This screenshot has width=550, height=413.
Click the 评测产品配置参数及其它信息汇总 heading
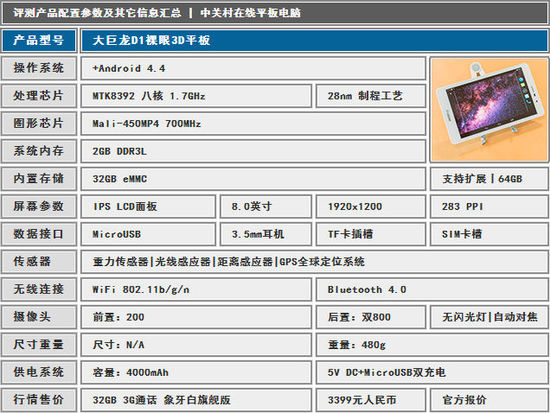click(x=97, y=13)
